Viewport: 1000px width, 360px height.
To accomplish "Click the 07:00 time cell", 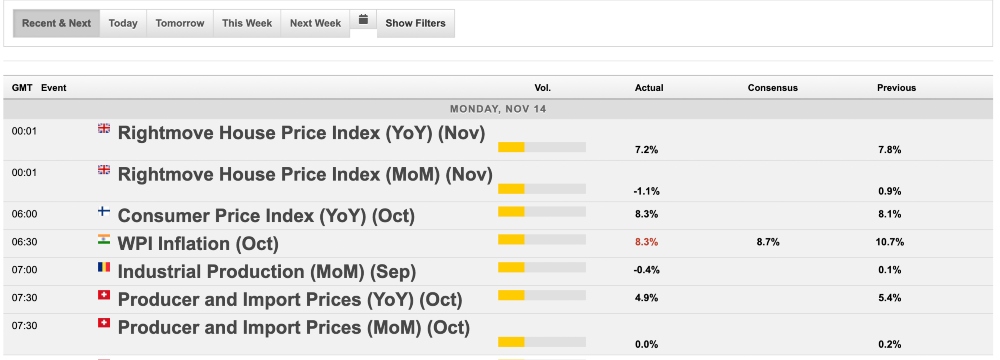I will click(24, 270).
